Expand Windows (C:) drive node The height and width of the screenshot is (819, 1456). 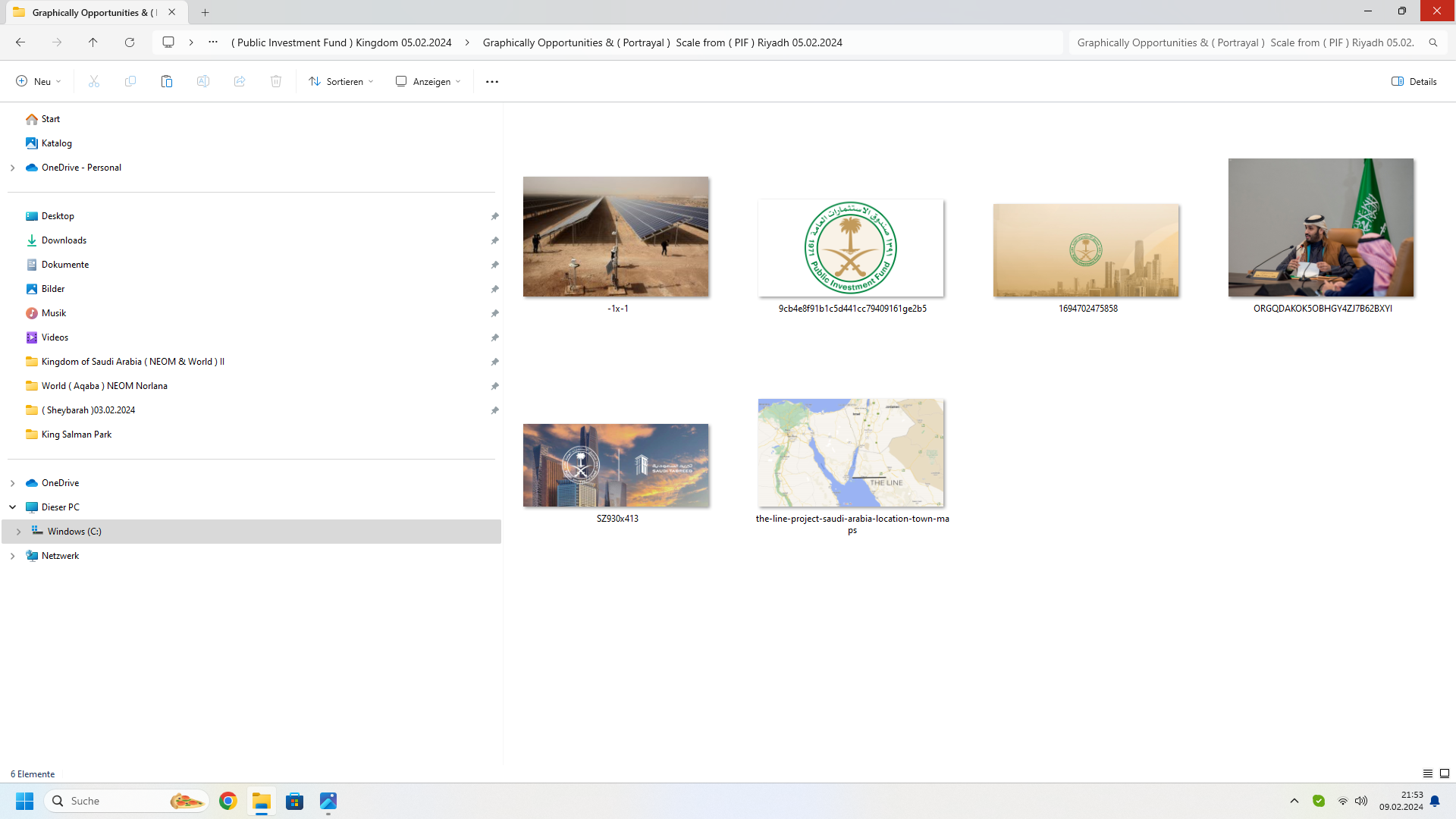(19, 532)
